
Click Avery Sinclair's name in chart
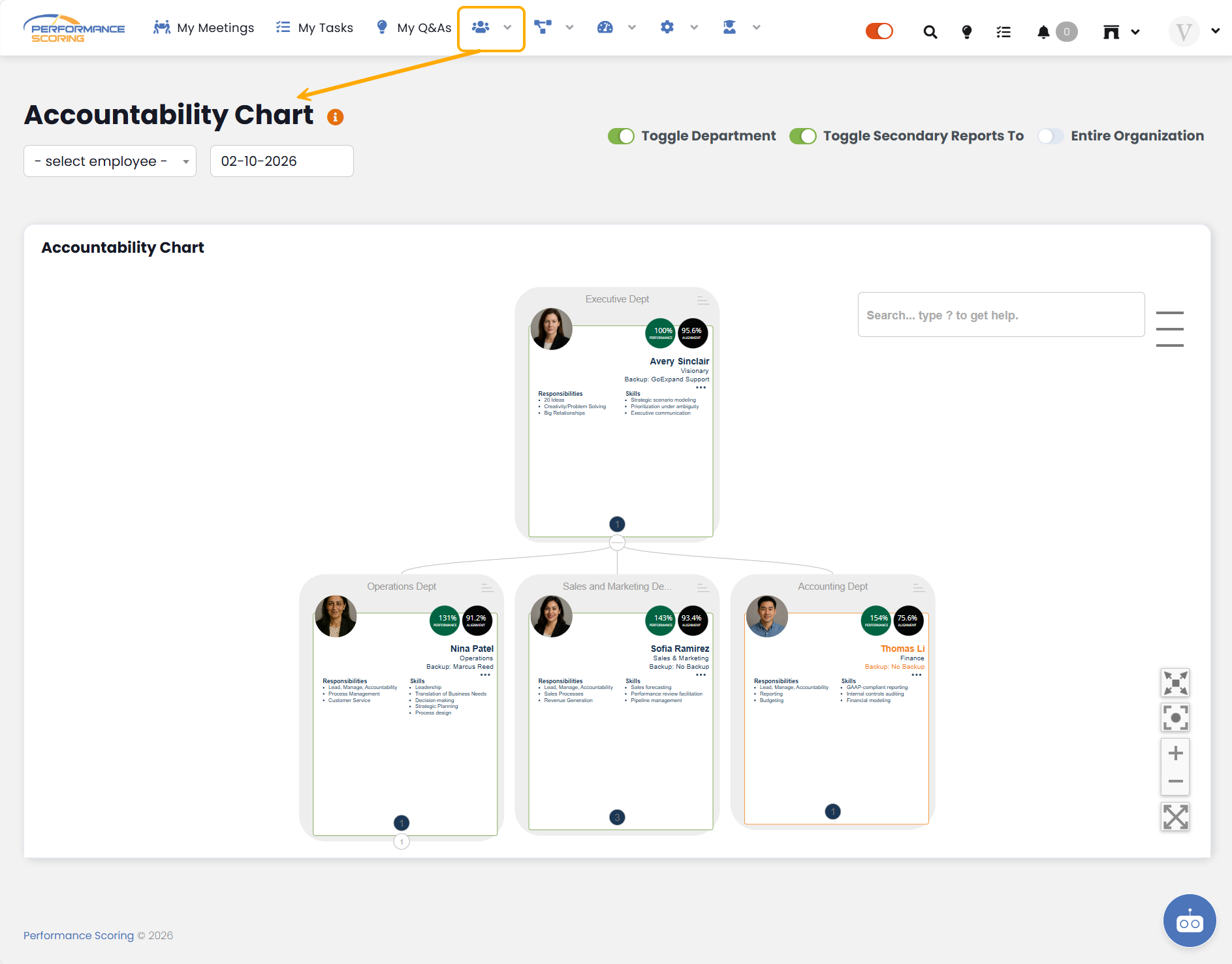tap(679, 361)
